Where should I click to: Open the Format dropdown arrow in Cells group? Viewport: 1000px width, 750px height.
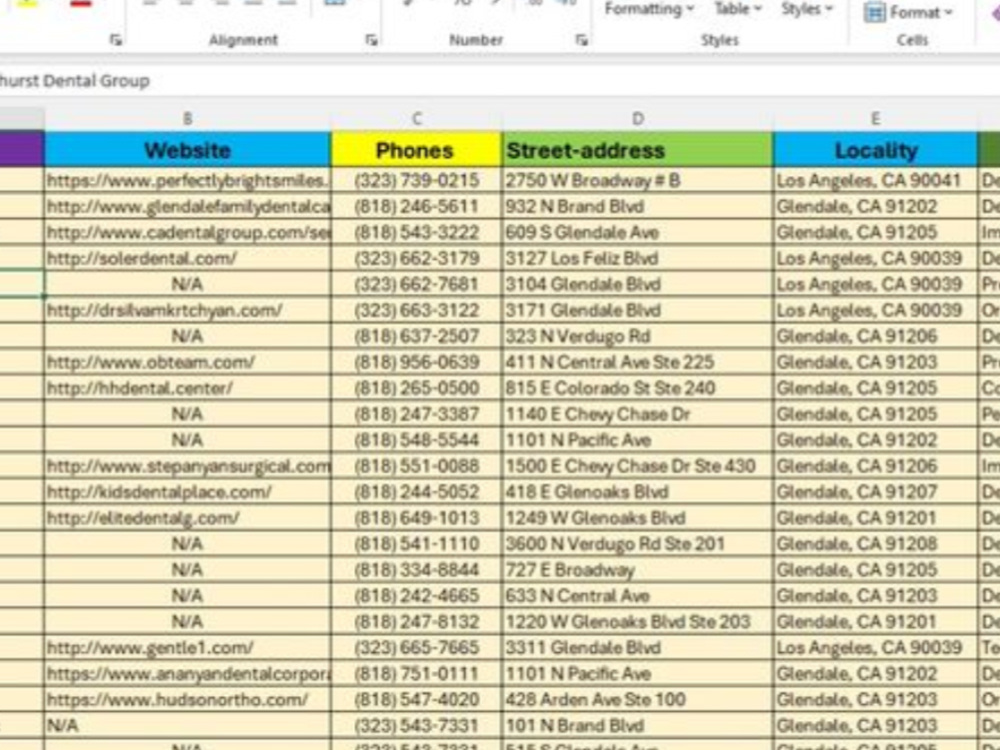pos(948,12)
